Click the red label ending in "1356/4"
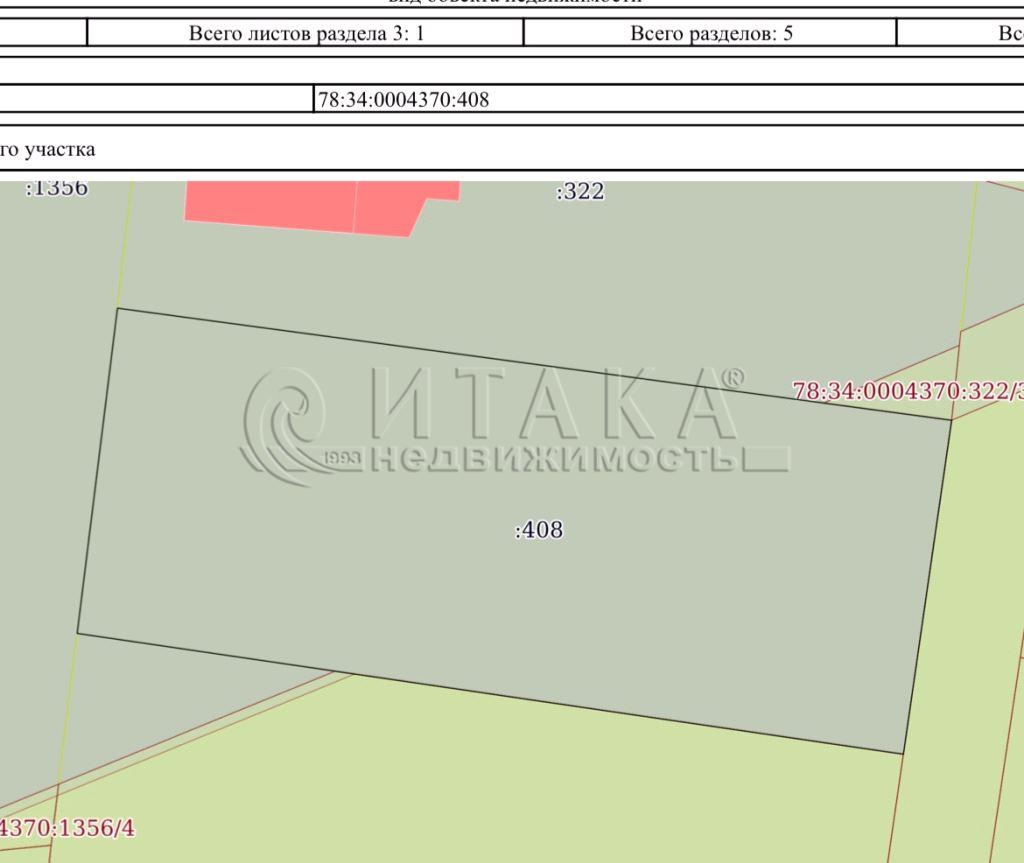This screenshot has height=863, width=1024. (x=67, y=828)
